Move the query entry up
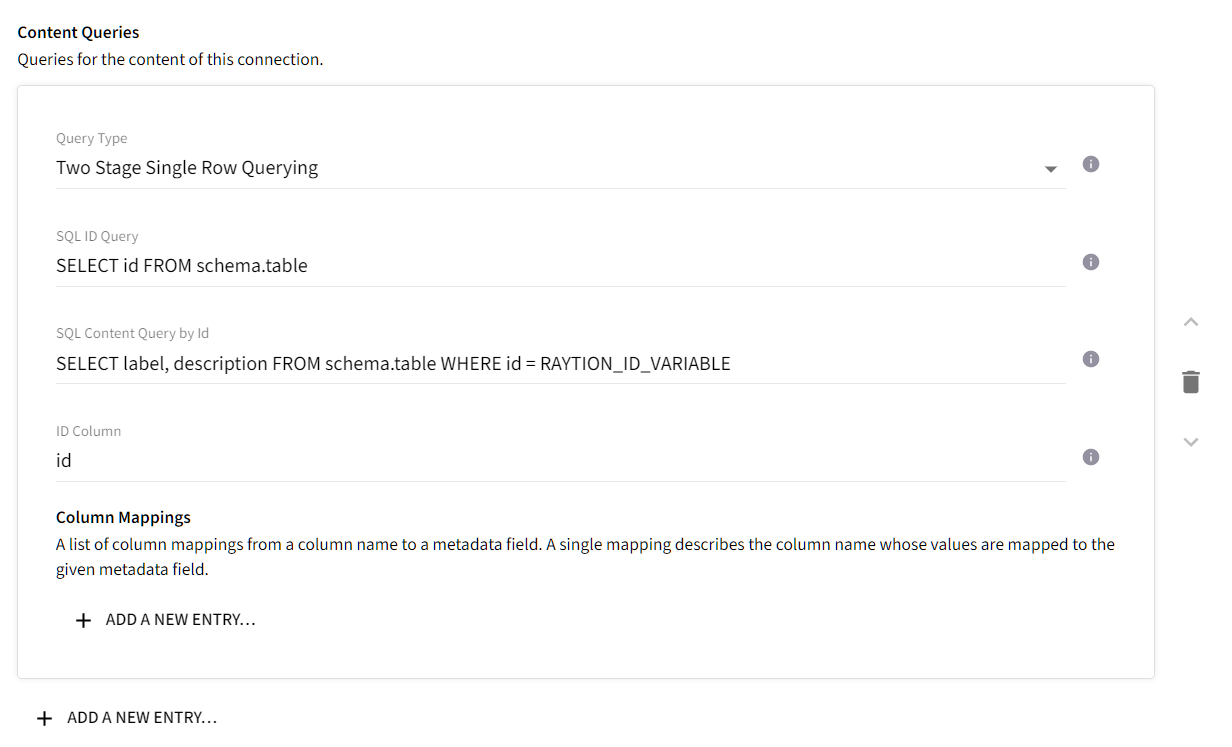 tap(1190, 322)
